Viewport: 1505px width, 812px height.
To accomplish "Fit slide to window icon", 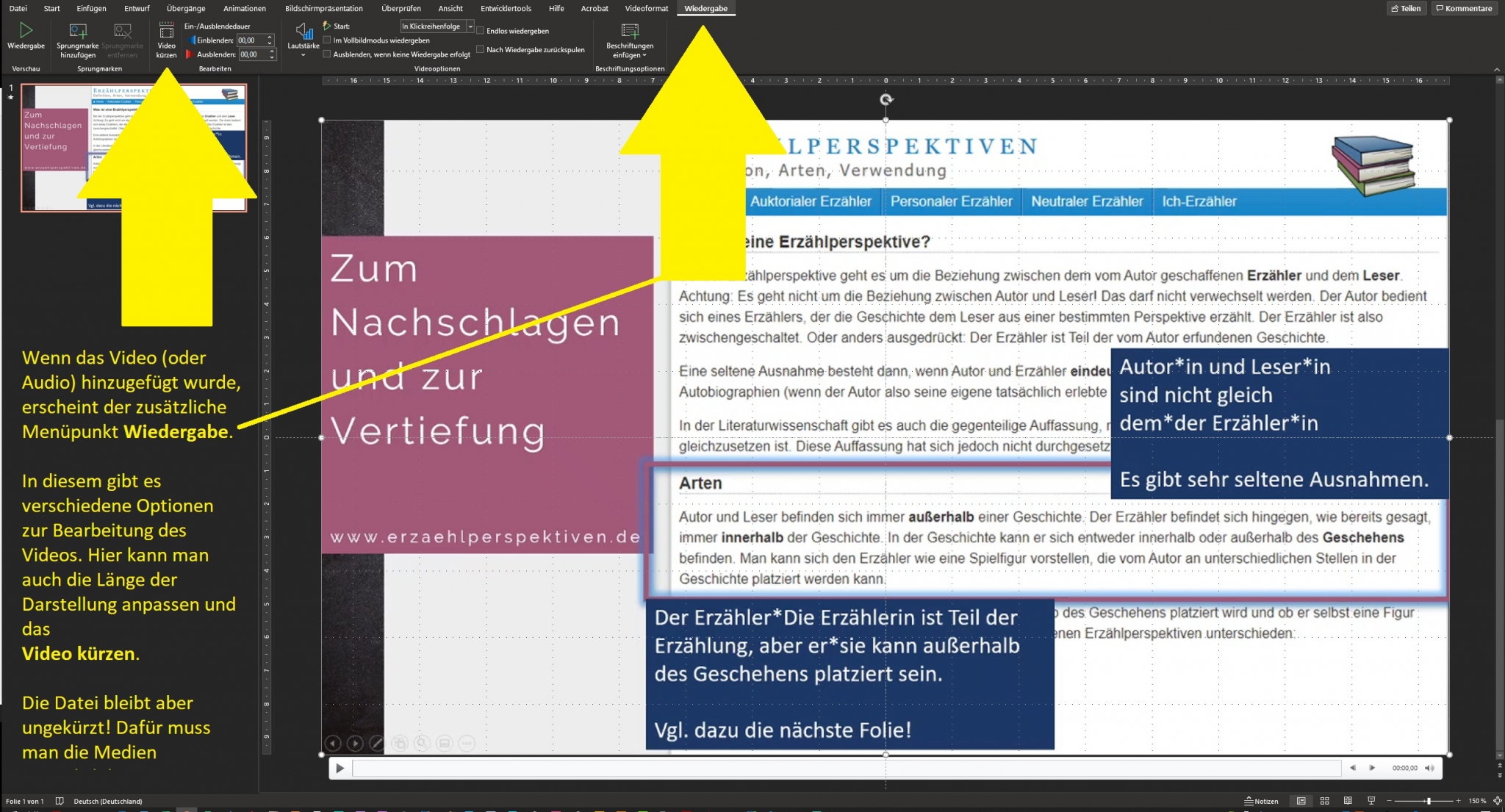I will pos(1497,801).
